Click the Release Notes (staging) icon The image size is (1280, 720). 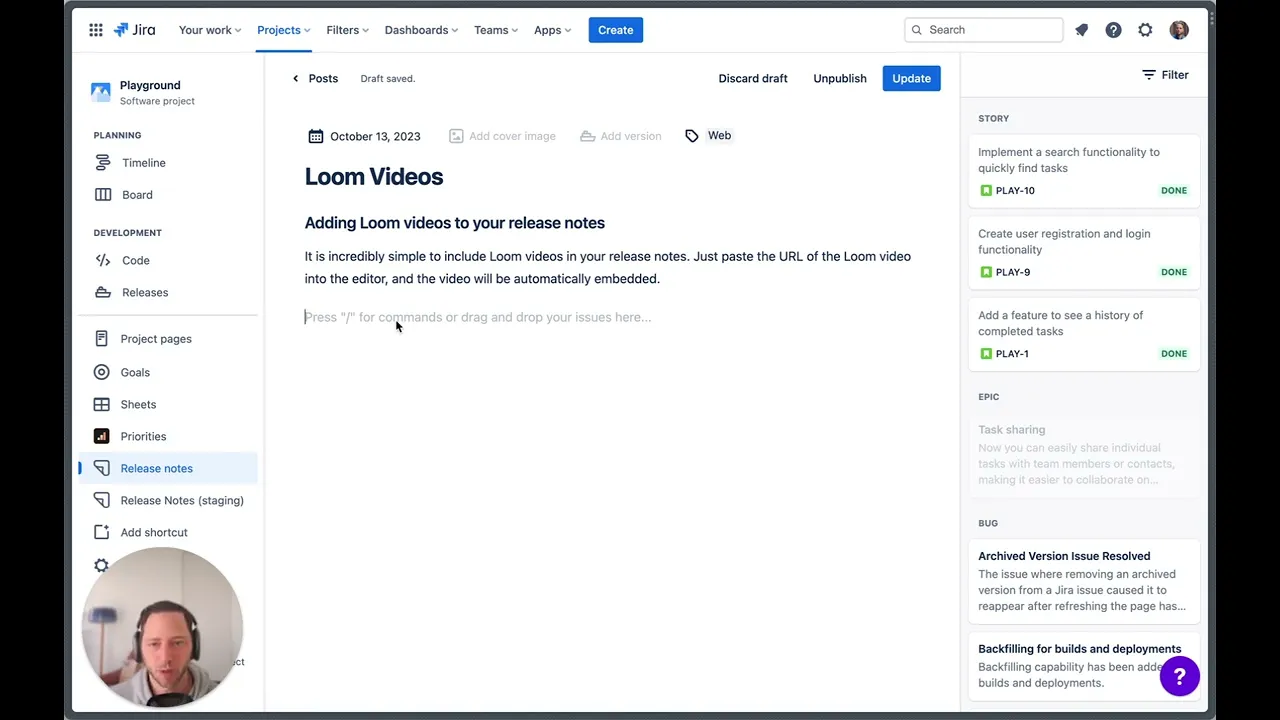pyautogui.click(x=101, y=500)
